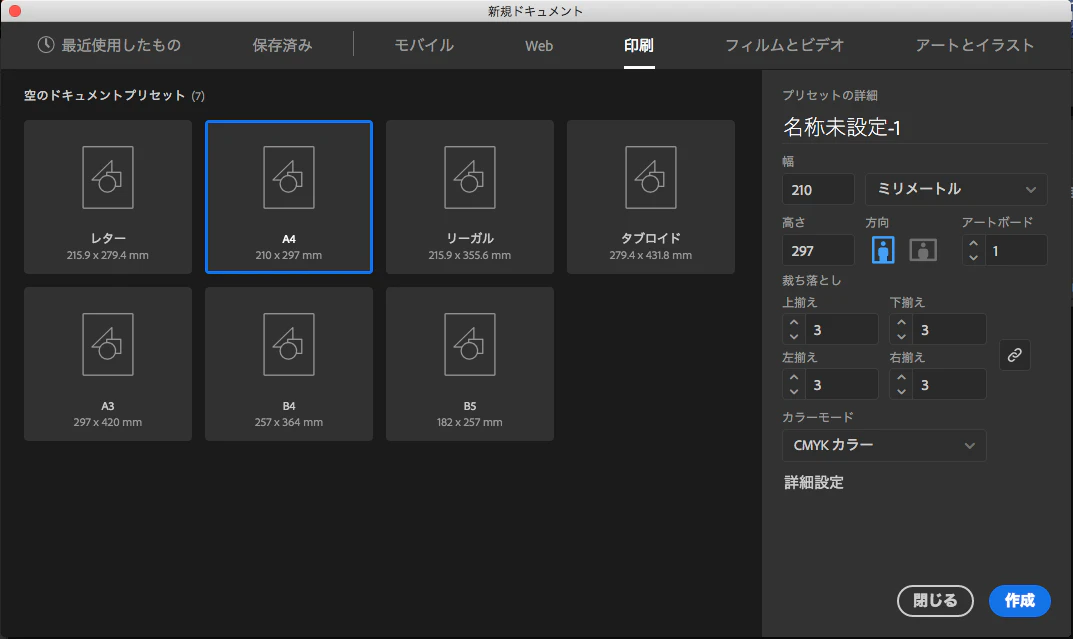Select the A4 document preset
This screenshot has height=639, width=1073.
(289, 197)
